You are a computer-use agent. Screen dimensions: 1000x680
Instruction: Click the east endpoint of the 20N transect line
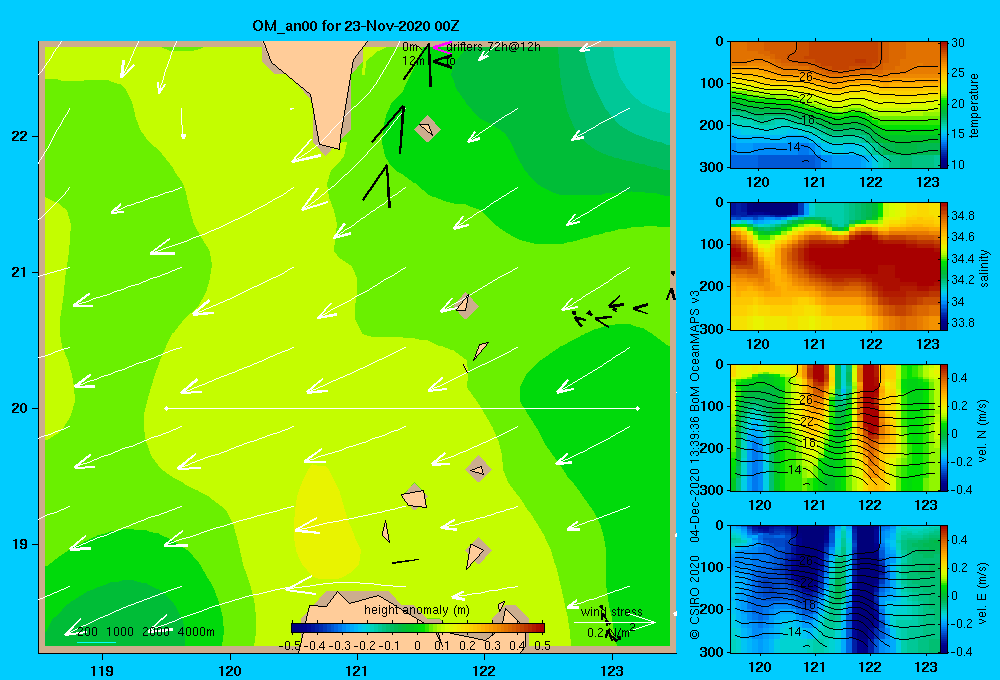[637, 408]
